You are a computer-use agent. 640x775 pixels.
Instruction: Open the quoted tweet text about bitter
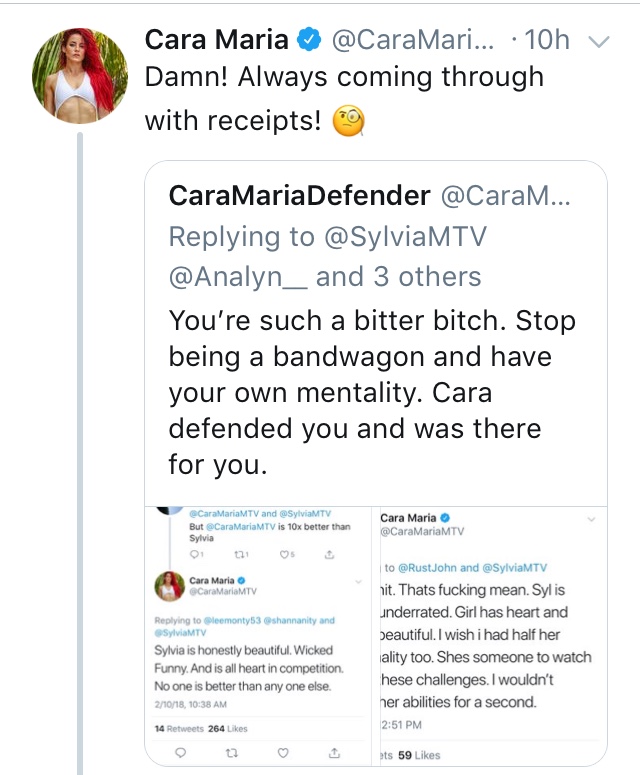click(372, 392)
